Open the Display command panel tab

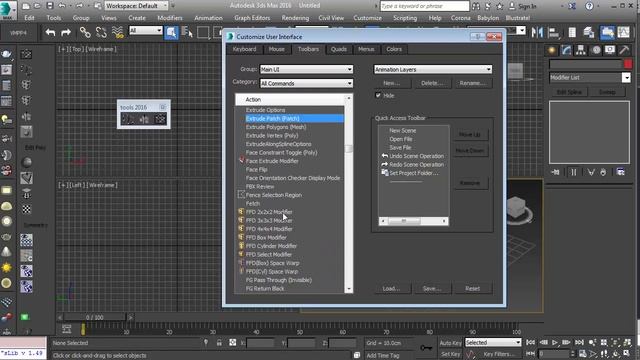pos(610,50)
